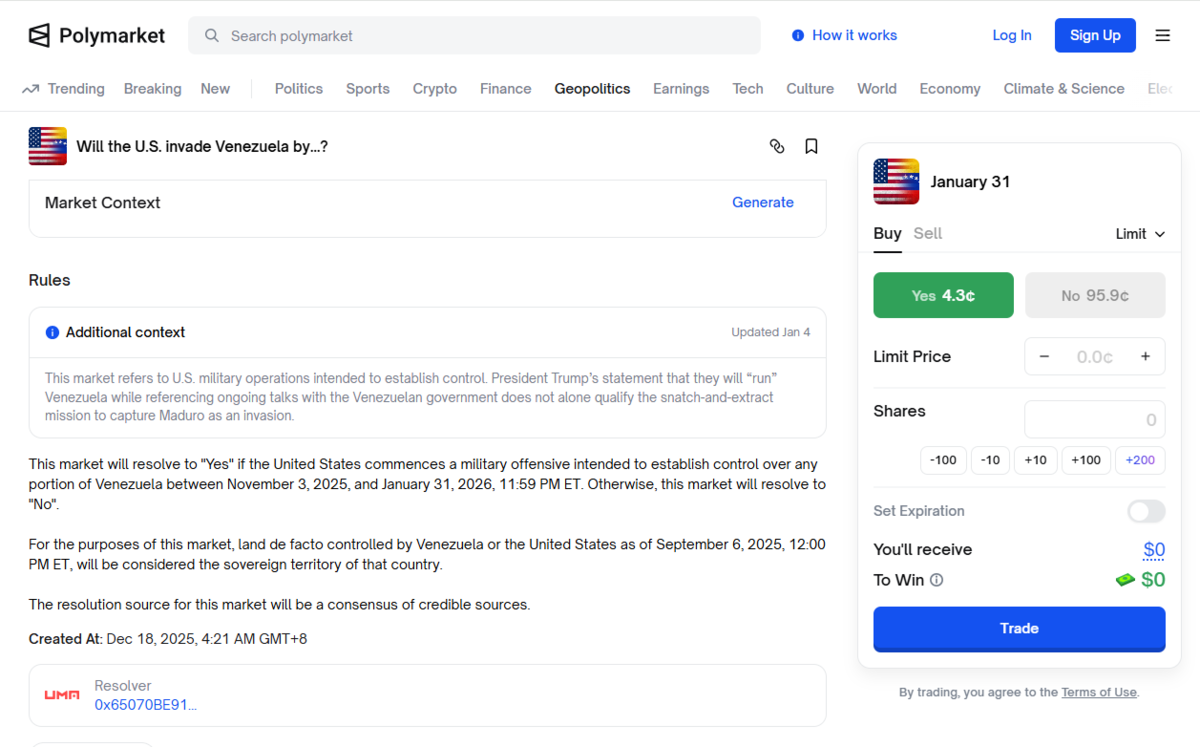Click the Shares input field
The image size is (1200, 747).
click(1095, 418)
